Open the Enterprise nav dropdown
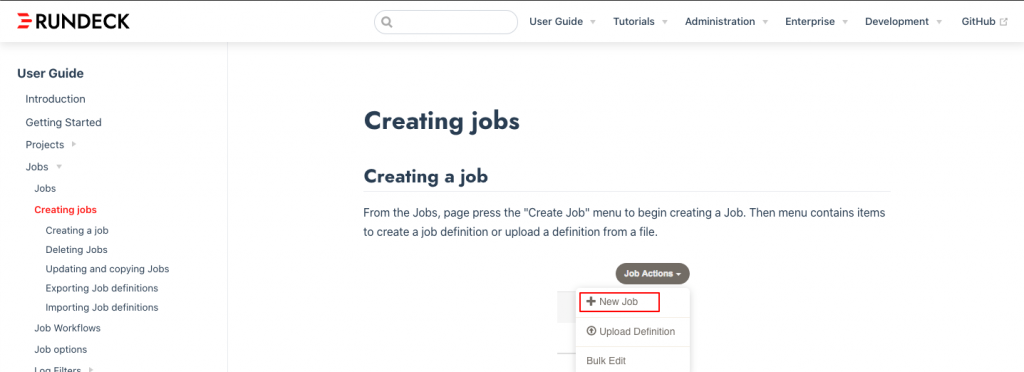This screenshot has width=1024, height=372. 816,22
